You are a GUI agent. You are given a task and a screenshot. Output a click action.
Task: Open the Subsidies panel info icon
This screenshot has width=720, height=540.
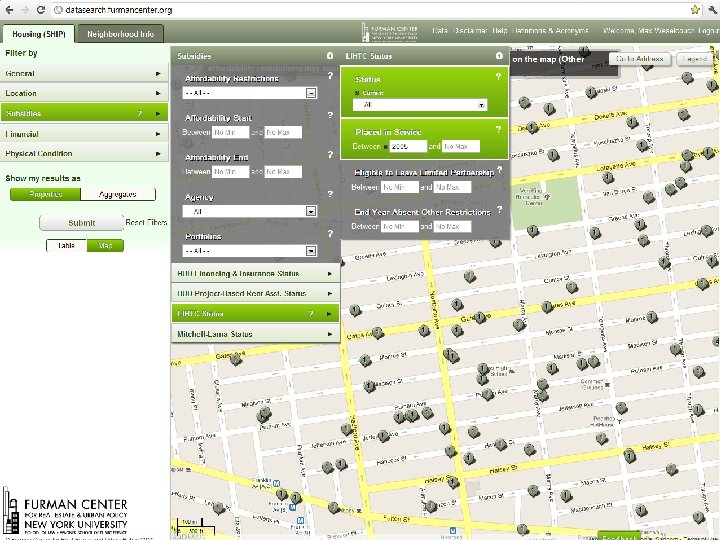[x=330, y=56]
